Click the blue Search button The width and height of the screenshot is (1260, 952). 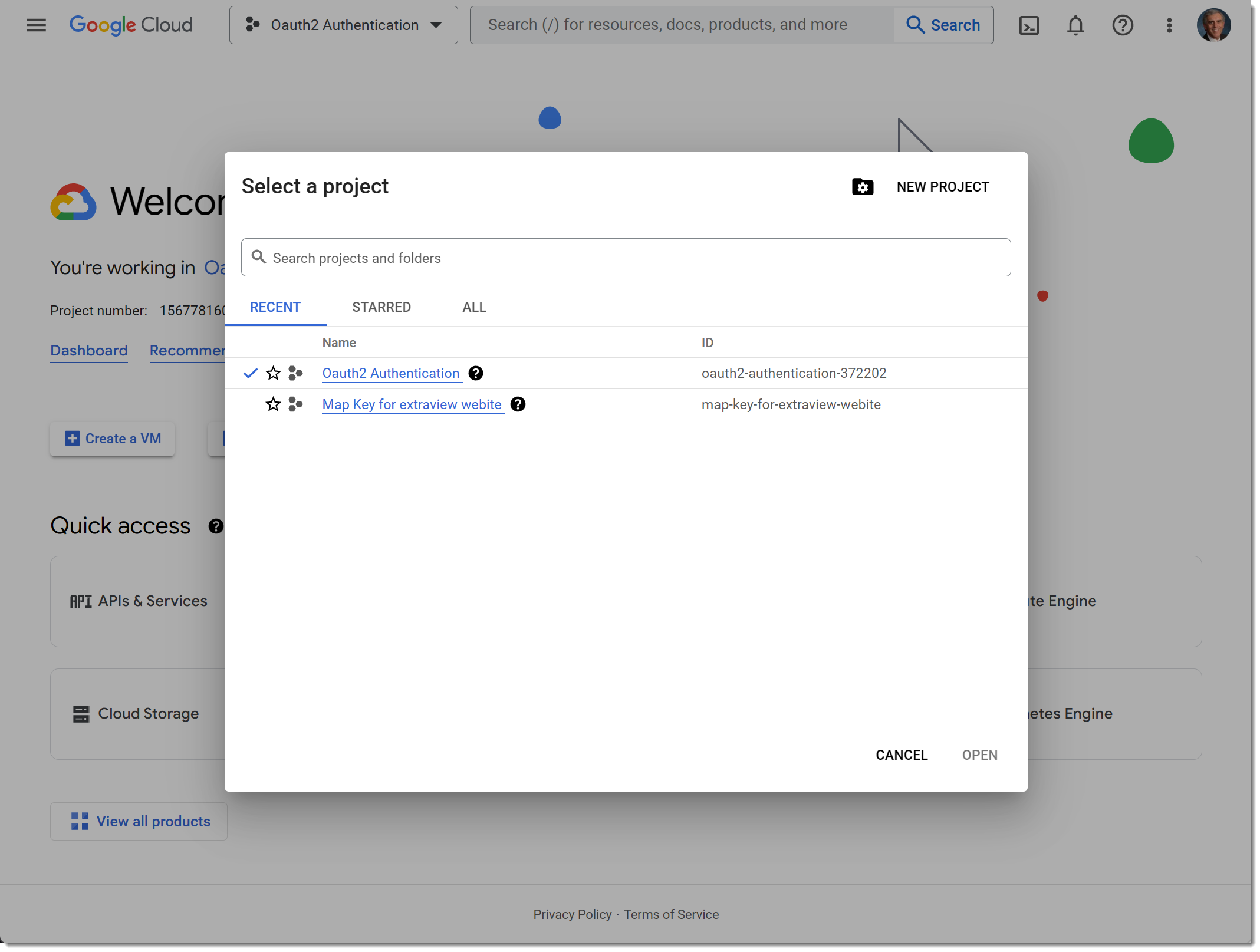tap(943, 25)
